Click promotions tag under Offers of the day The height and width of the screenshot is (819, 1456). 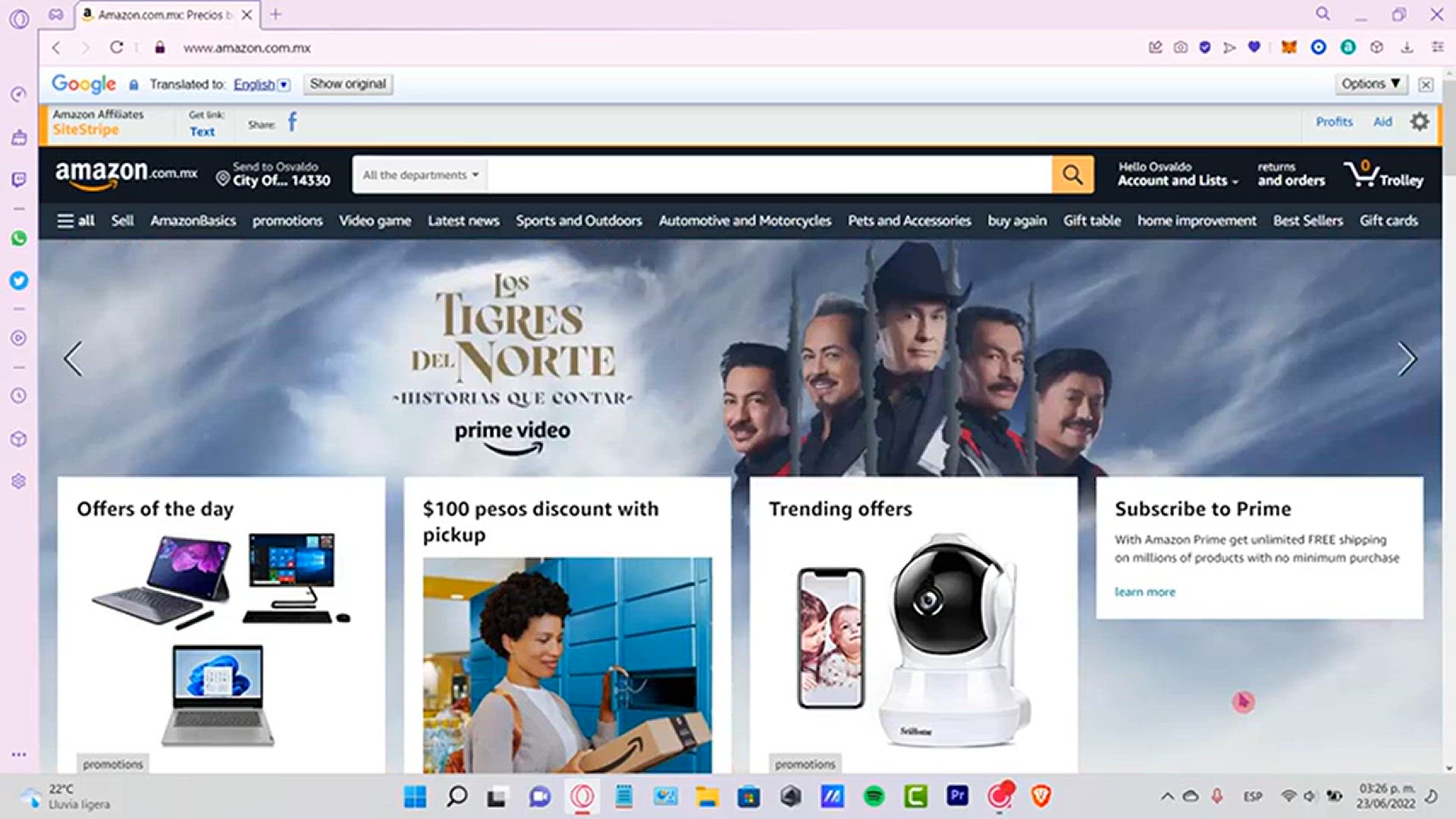coord(112,764)
